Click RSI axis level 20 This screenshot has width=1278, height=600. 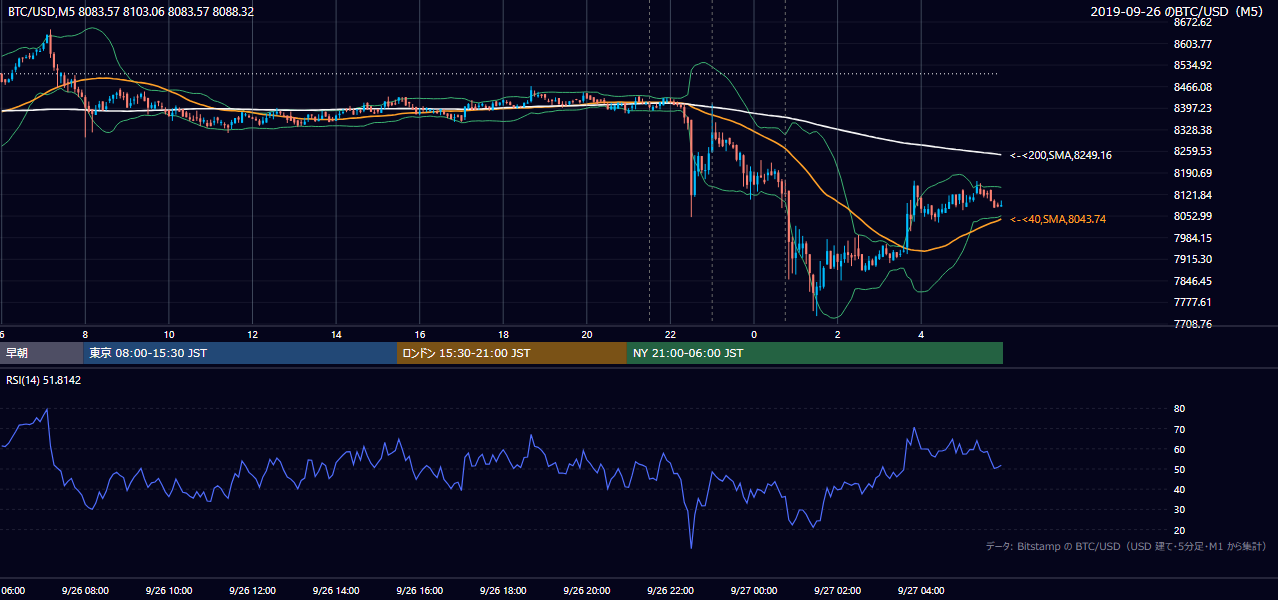(x=1179, y=530)
